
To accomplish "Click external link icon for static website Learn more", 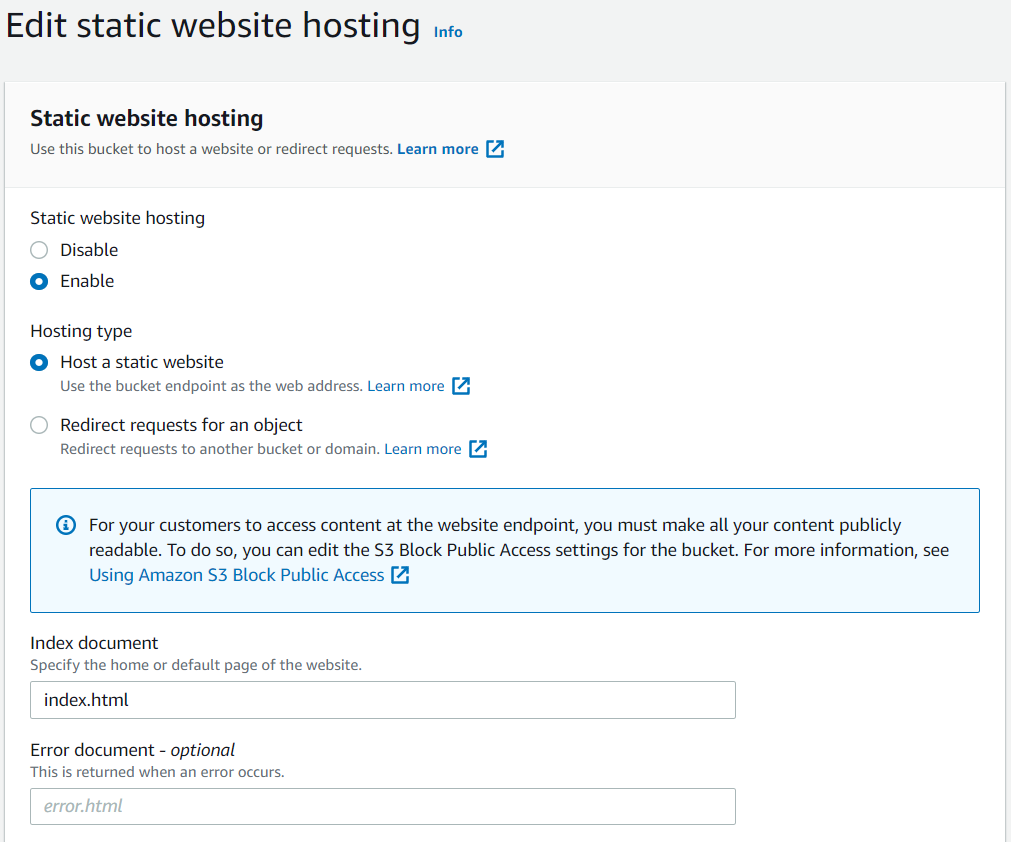I will pyautogui.click(x=461, y=386).
